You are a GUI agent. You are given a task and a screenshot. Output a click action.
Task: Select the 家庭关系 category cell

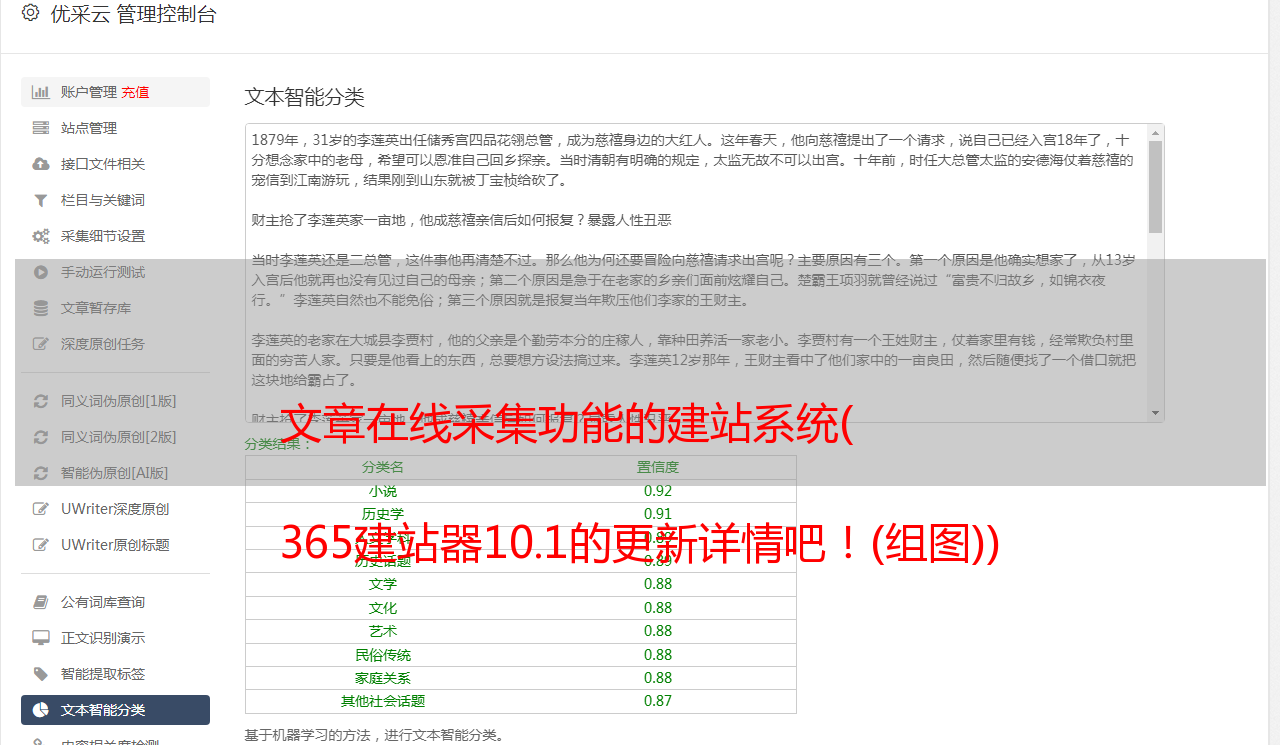click(383, 678)
